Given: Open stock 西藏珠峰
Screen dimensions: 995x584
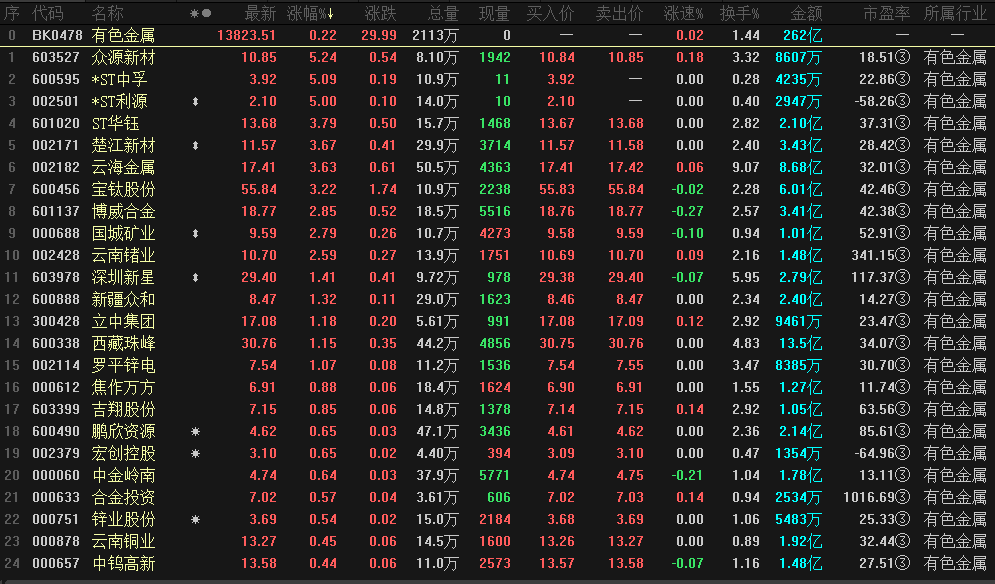Looking at the screenshot, I should pyautogui.click(x=123, y=343).
